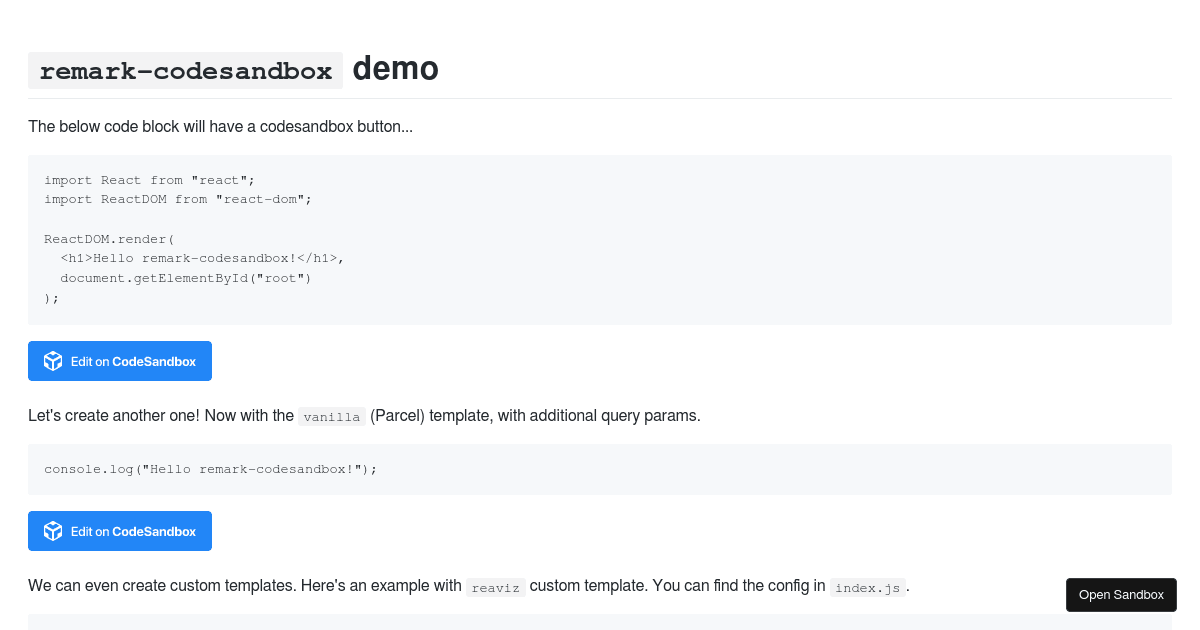The height and width of the screenshot is (630, 1200).
Task: Click the cube icon in the first CodeSandbox button
Action: 53,361
